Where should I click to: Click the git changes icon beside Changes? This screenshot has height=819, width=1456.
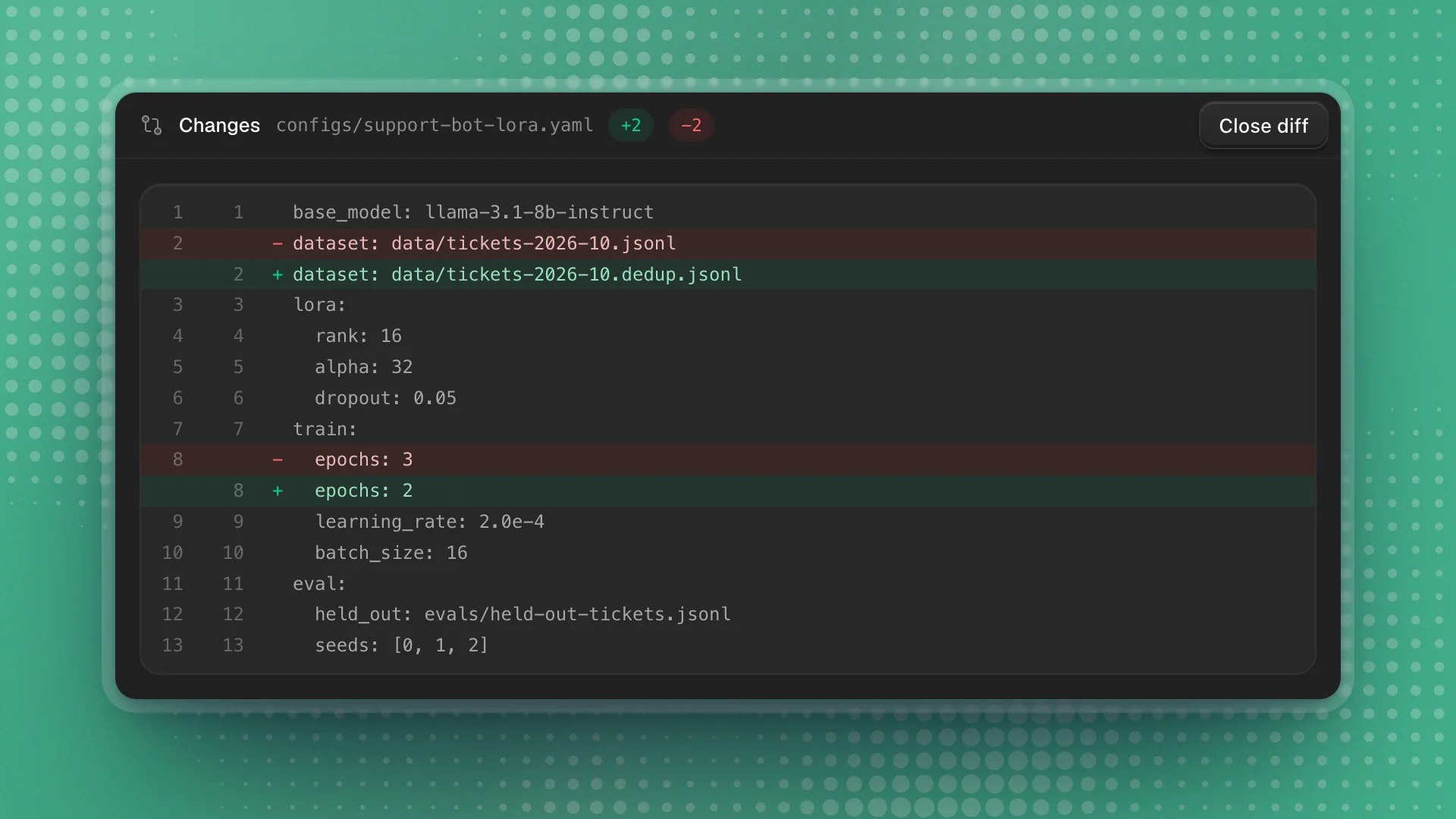tap(152, 125)
